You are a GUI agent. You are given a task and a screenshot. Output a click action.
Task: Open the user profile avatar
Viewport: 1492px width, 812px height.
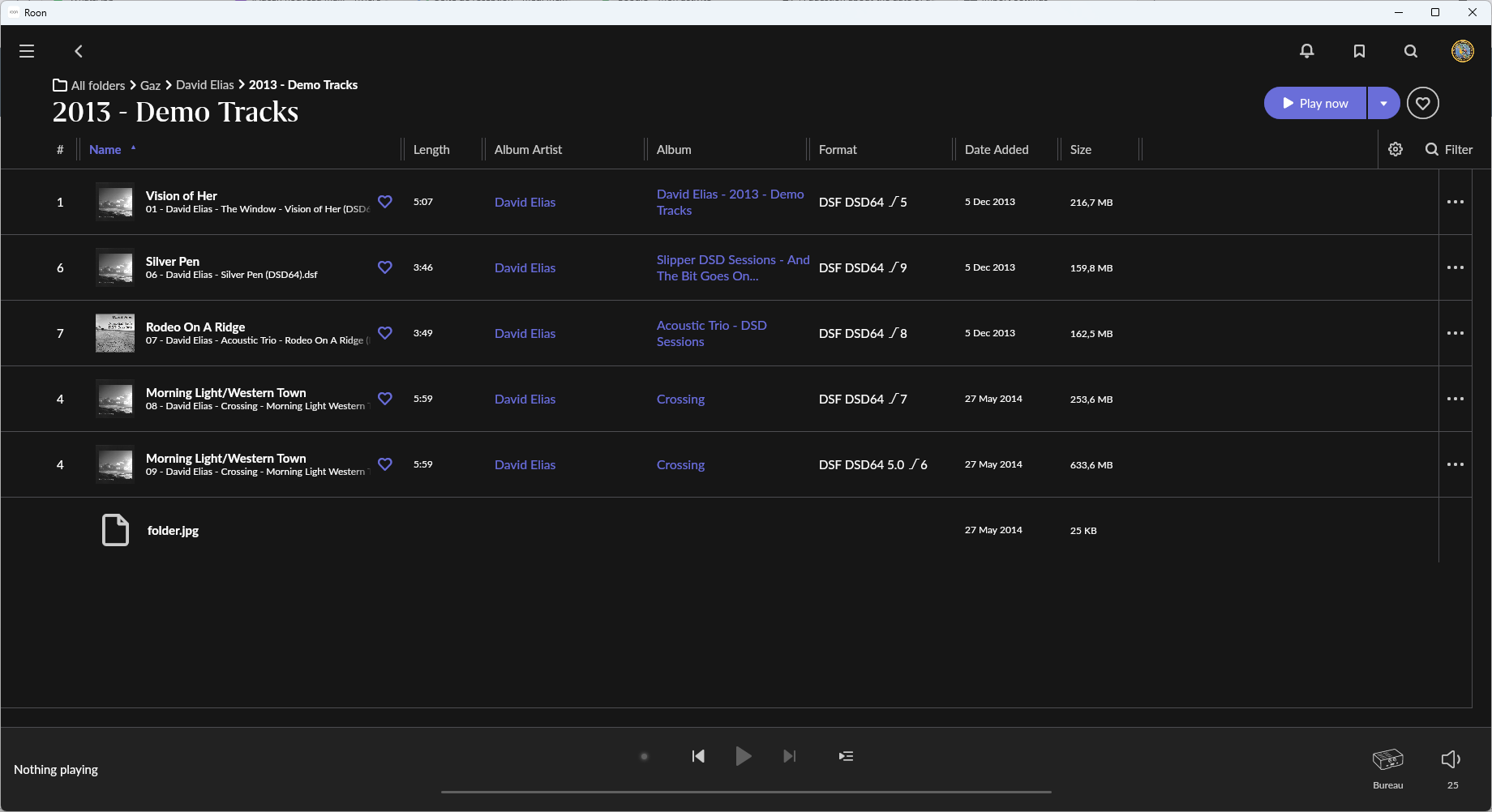[x=1462, y=51]
